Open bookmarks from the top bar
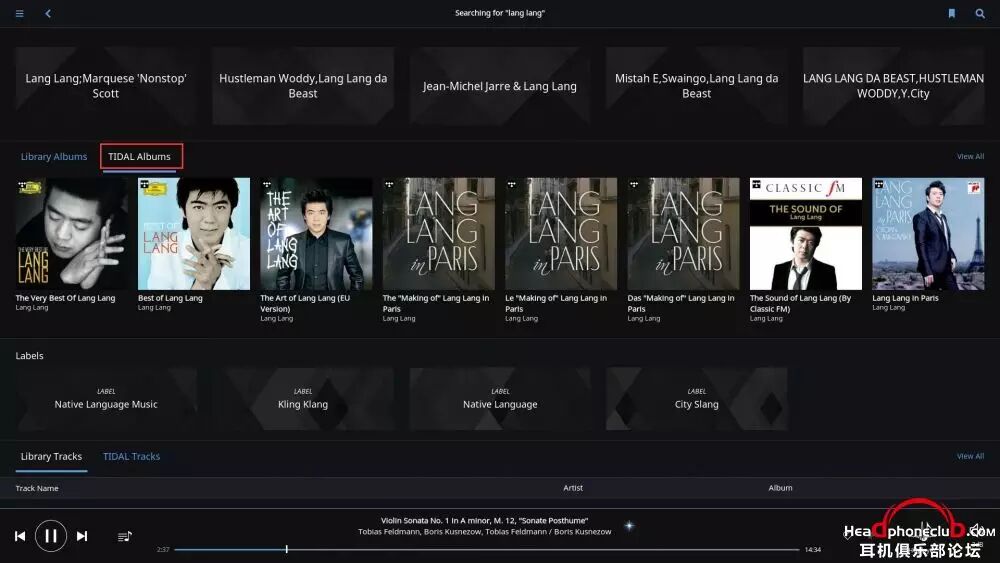This screenshot has height=563, width=1000. (x=952, y=13)
